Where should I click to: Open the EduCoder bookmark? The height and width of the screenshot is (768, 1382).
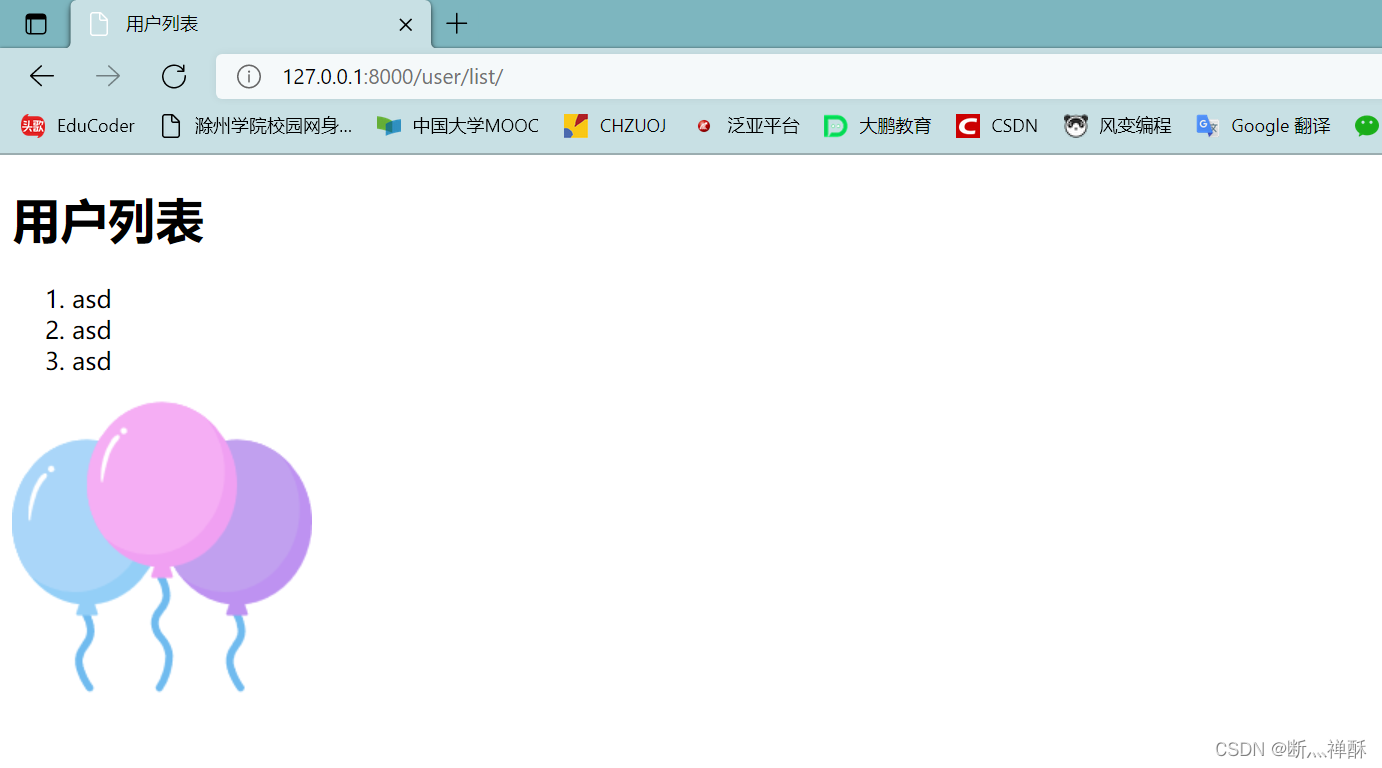77,126
